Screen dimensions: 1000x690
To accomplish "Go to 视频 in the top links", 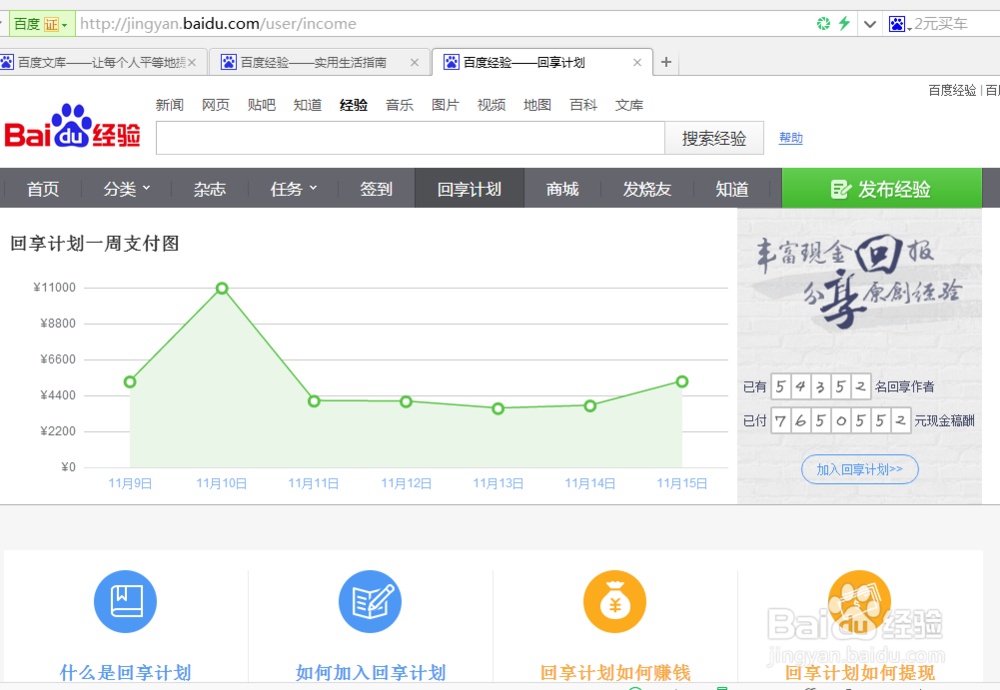I will [492, 105].
